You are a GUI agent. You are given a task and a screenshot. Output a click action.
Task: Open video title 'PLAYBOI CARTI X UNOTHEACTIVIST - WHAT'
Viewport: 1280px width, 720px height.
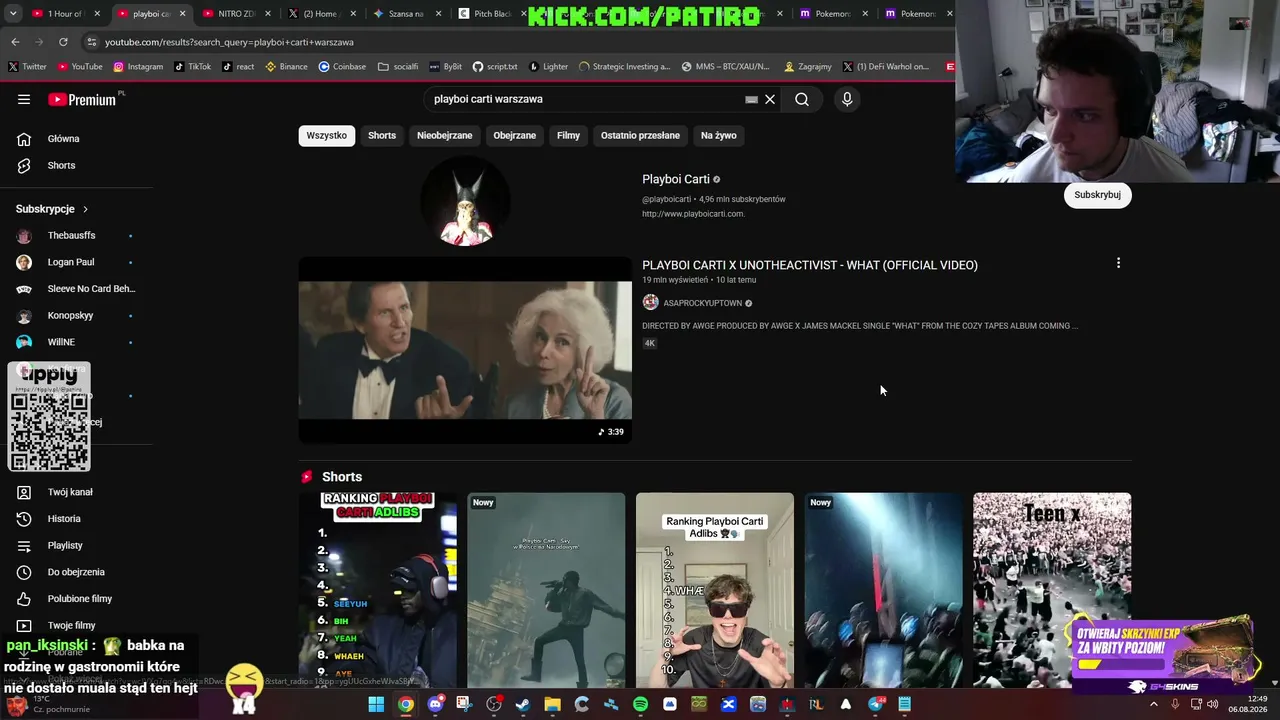click(810, 265)
